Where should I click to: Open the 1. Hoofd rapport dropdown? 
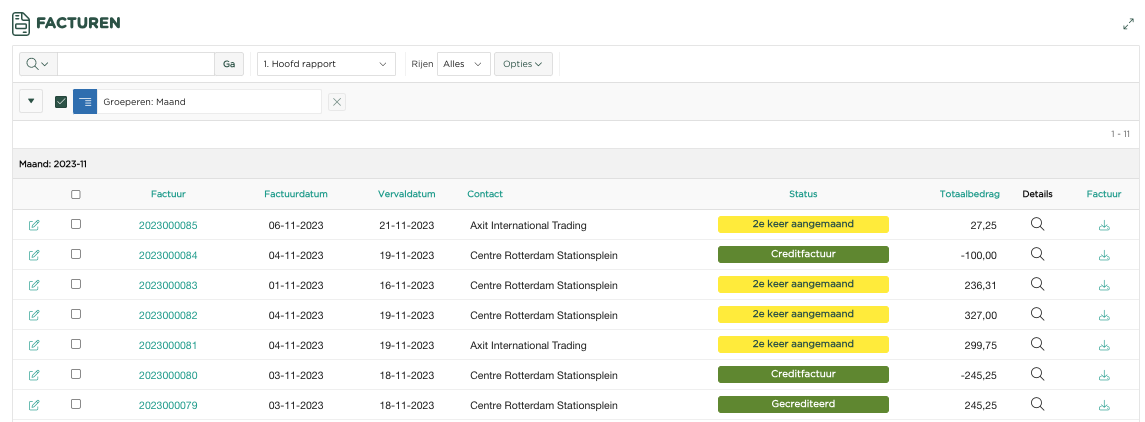326,64
